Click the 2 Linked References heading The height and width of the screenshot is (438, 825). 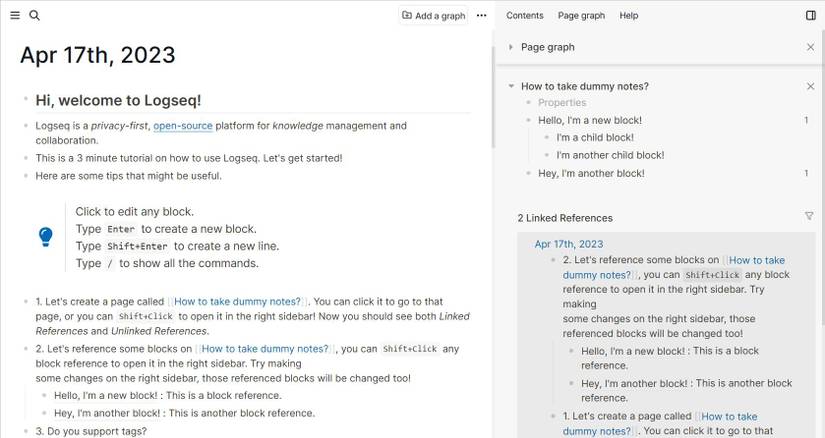pos(565,218)
